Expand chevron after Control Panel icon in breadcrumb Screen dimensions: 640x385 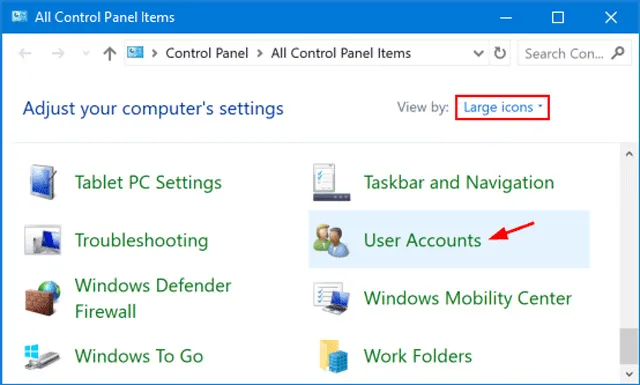(x=154, y=53)
